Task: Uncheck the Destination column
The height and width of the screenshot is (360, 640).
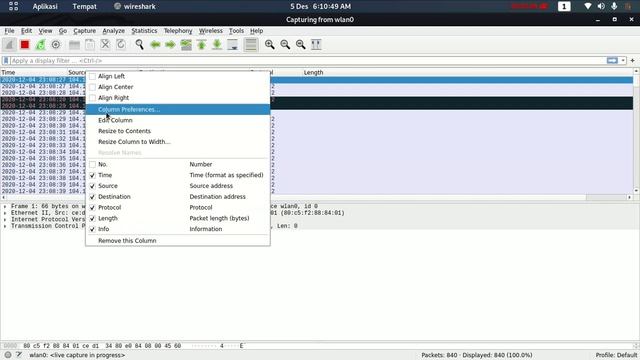Action: (x=93, y=197)
